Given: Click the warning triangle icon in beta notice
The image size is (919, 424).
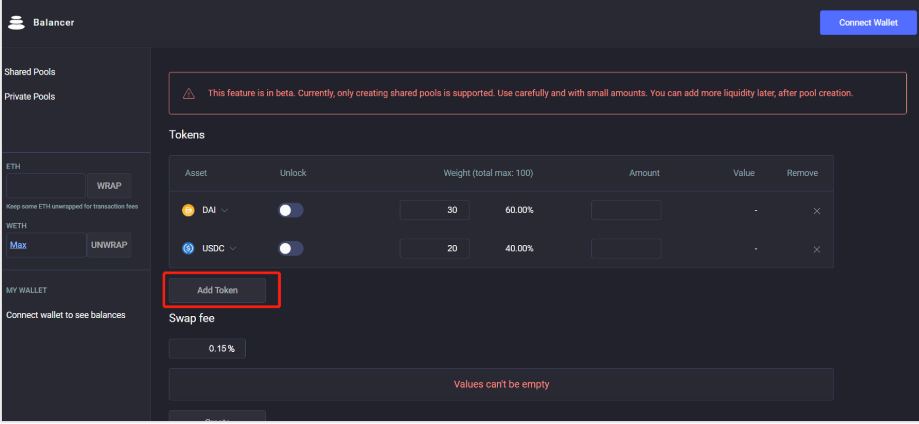Looking at the screenshot, I should (x=189, y=93).
